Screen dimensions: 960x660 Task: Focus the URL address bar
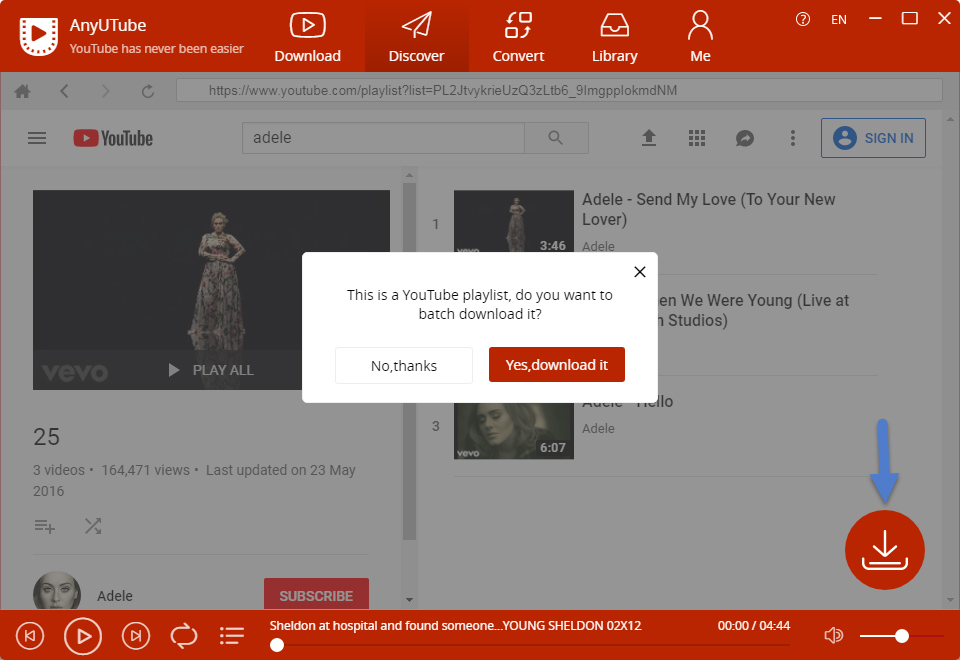pyautogui.click(x=559, y=91)
